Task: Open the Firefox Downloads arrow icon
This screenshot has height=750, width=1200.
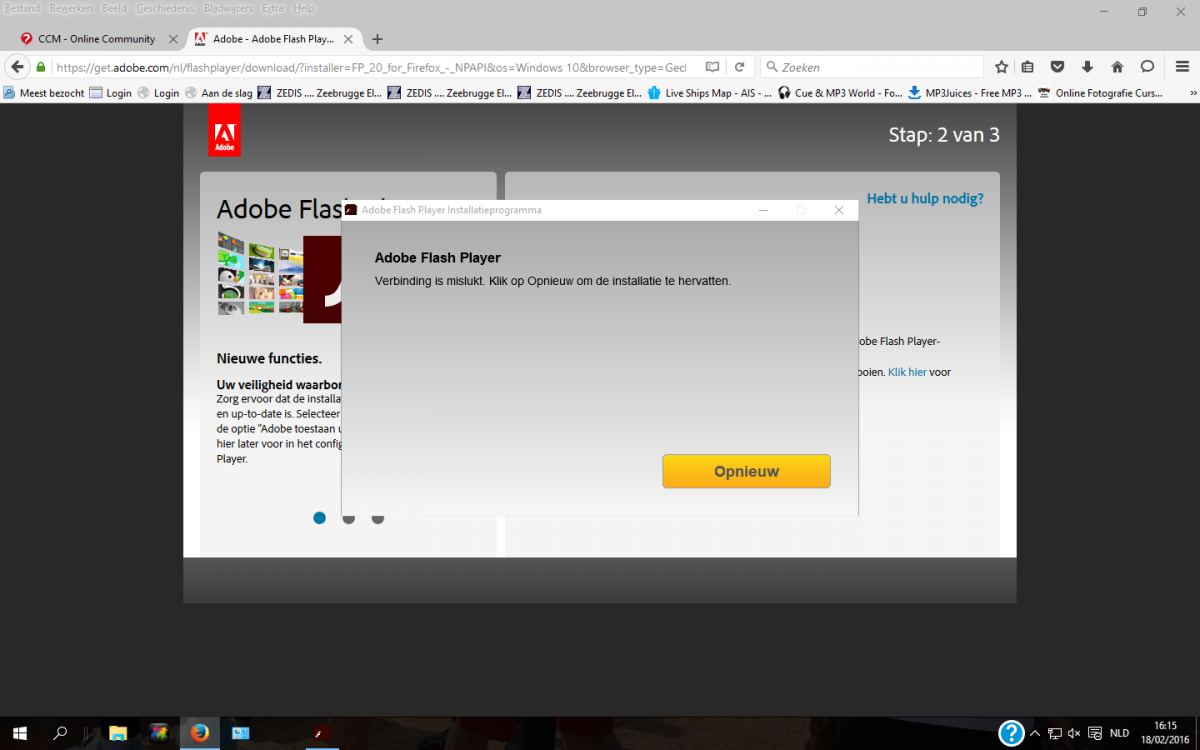Action: tap(1087, 67)
